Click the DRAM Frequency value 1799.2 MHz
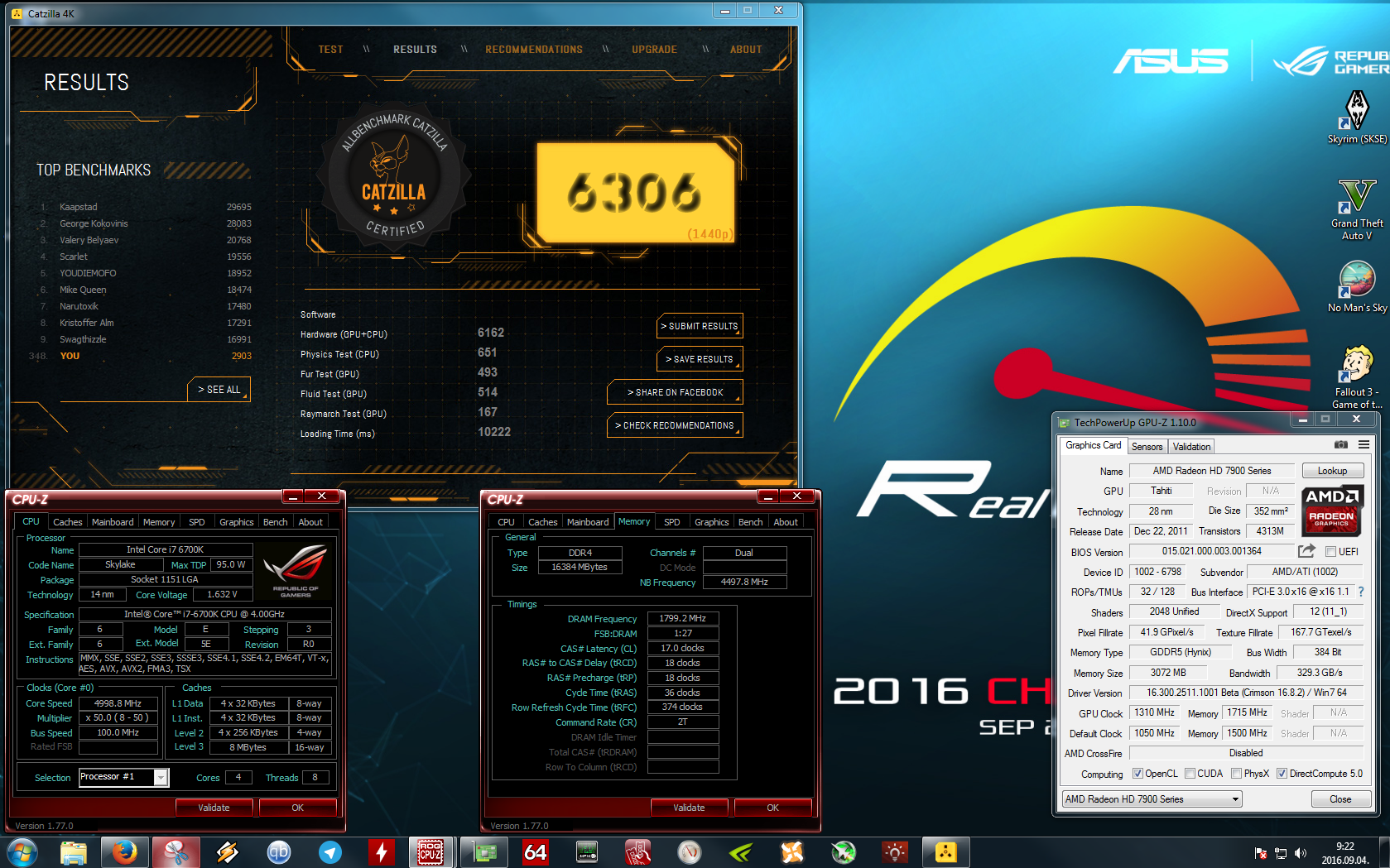The height and width of the screenshot is (868, 1390). tap(683, 618)
